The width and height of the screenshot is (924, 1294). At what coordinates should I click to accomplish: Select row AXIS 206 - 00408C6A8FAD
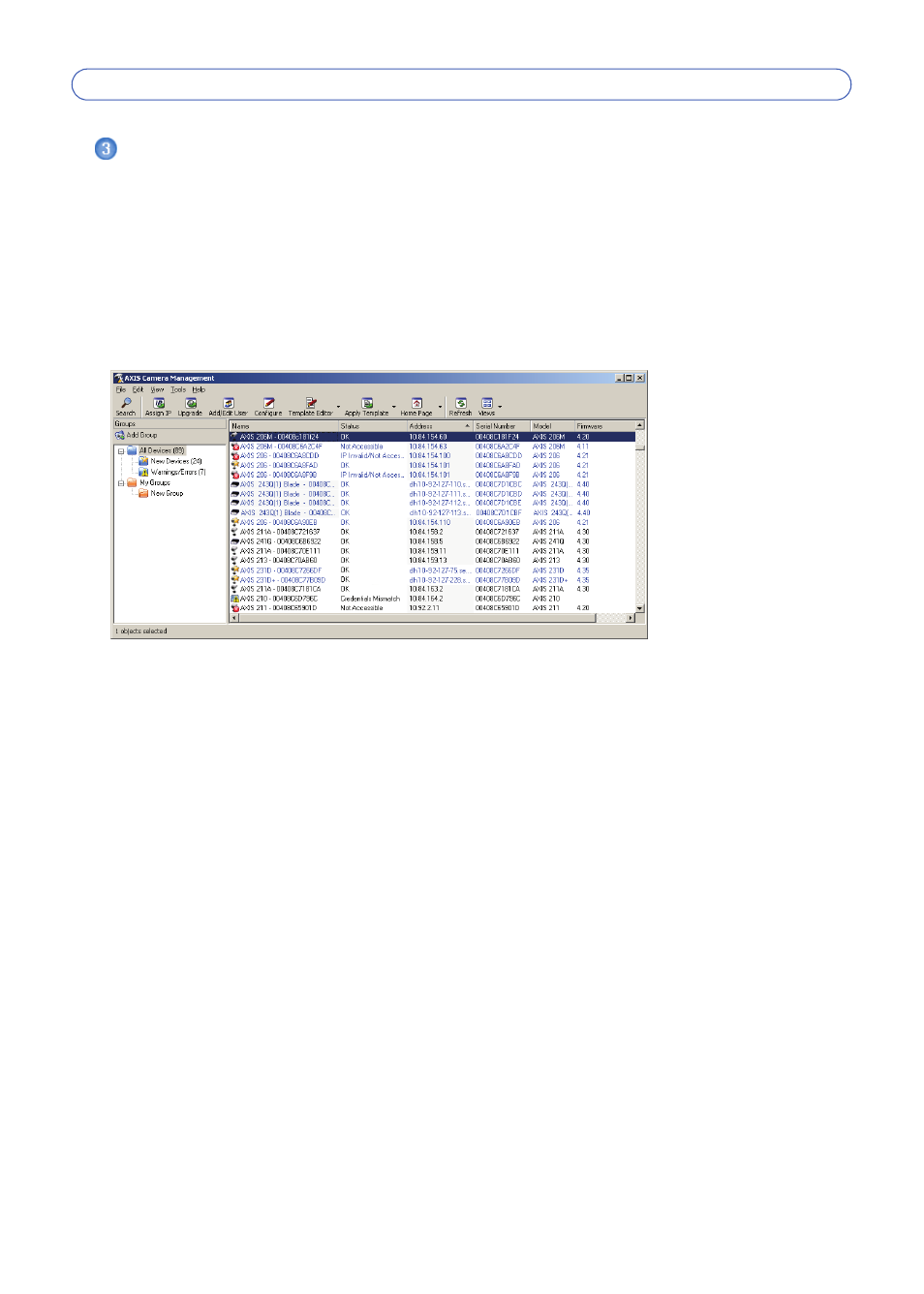tap(432, 466)
